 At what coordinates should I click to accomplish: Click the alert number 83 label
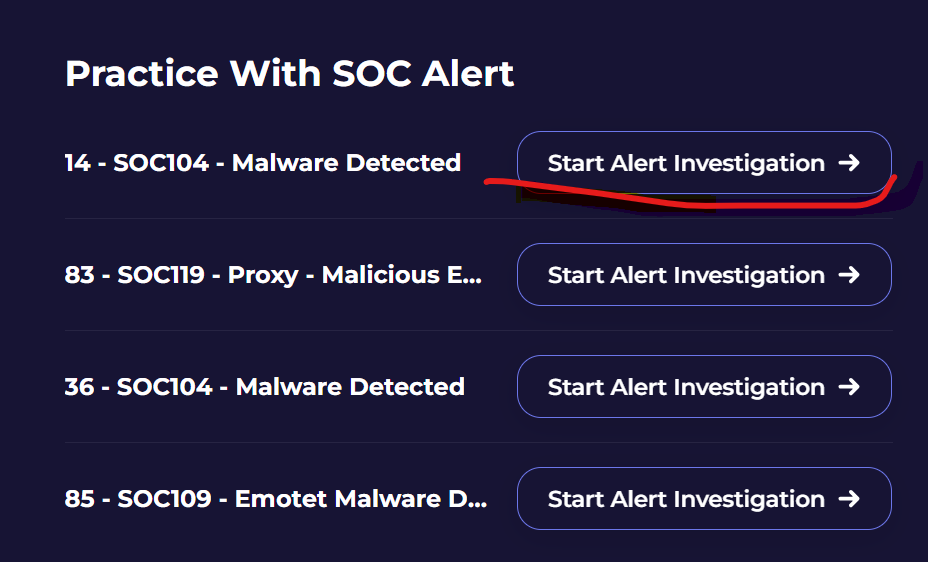(x=79, y=275)
